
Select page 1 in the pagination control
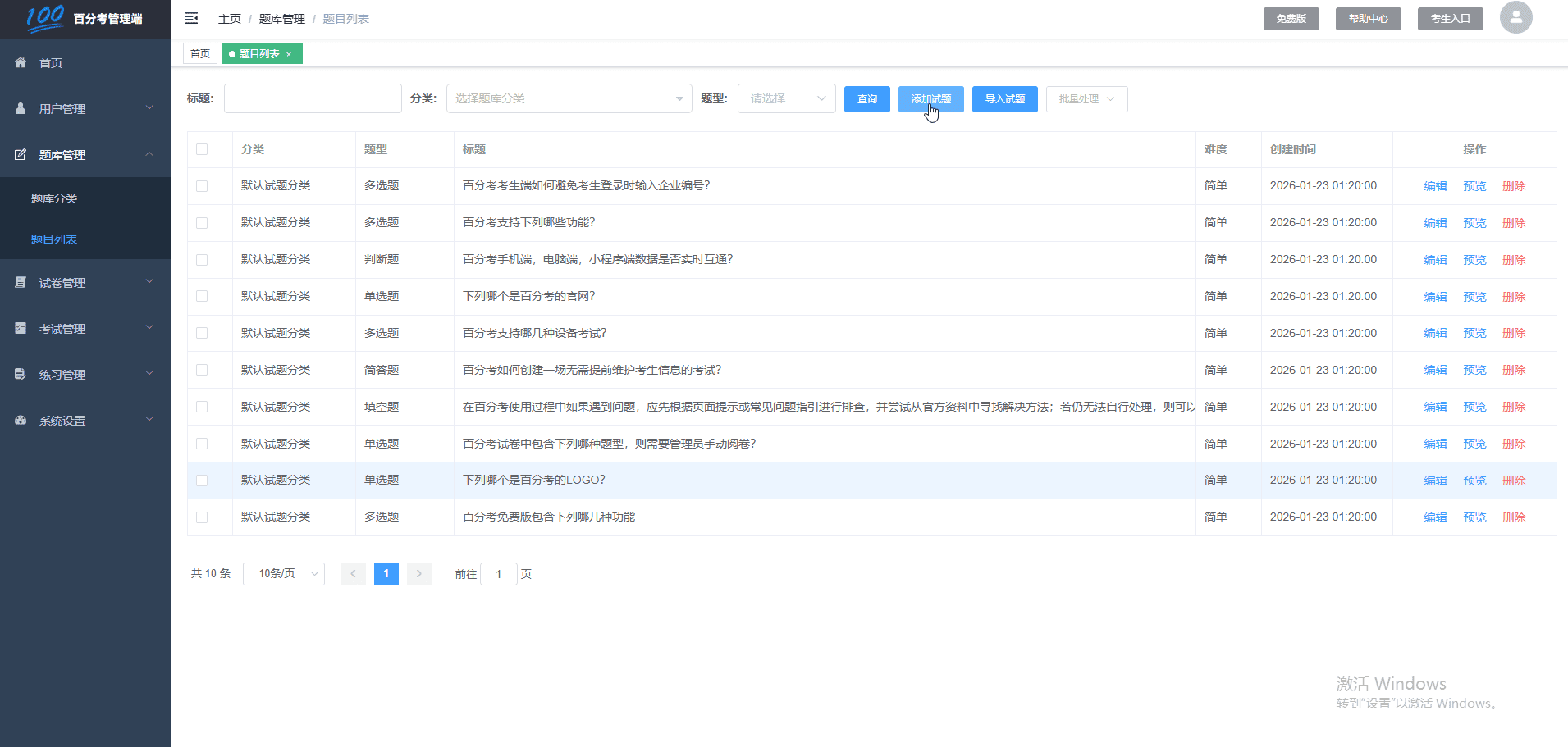coord(386,573)
